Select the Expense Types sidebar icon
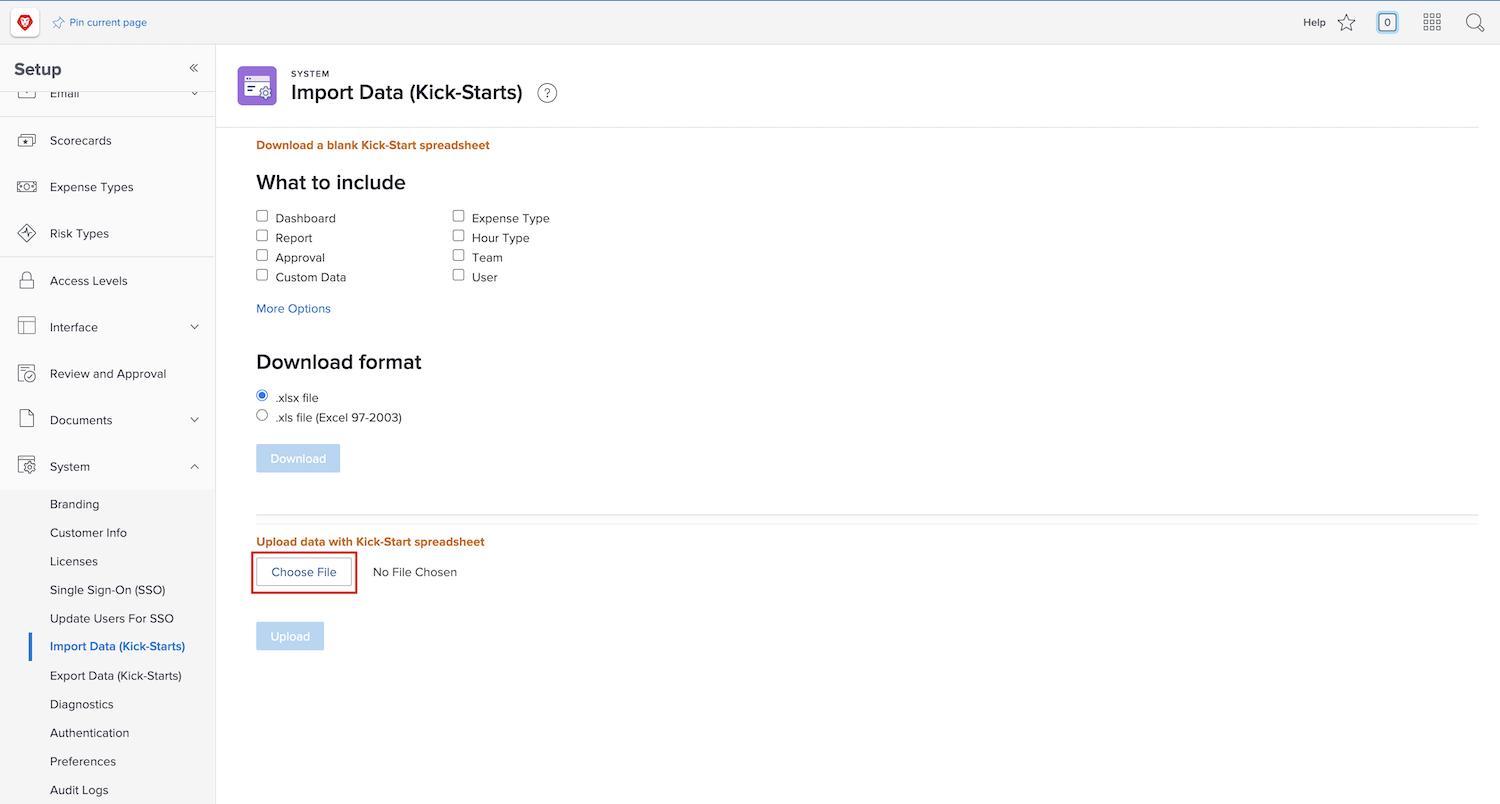This screenshot has height=804, width=1500. [x=26, y=187]
